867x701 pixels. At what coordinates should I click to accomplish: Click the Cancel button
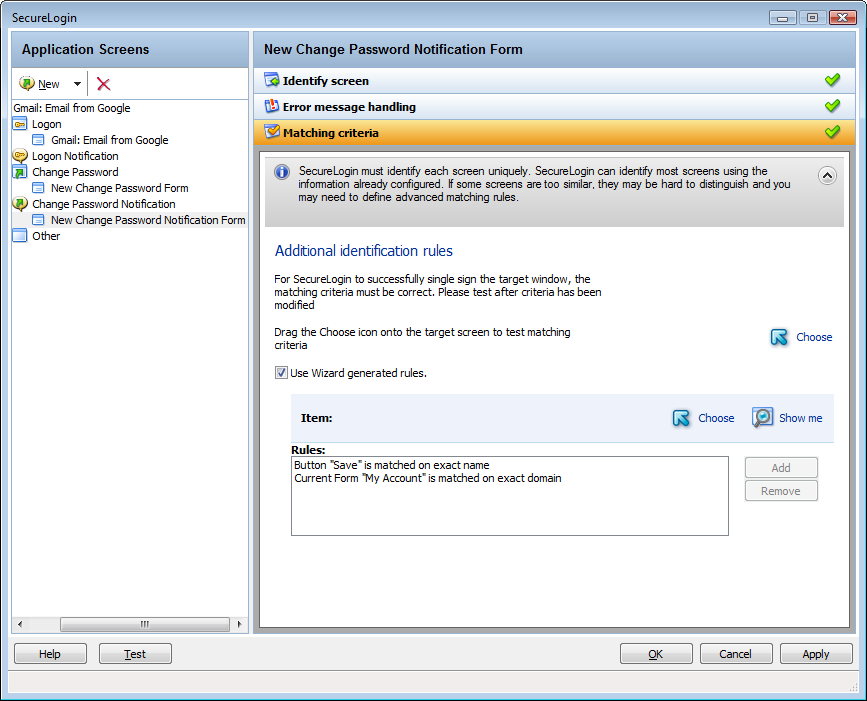click(x=735, y=654)
